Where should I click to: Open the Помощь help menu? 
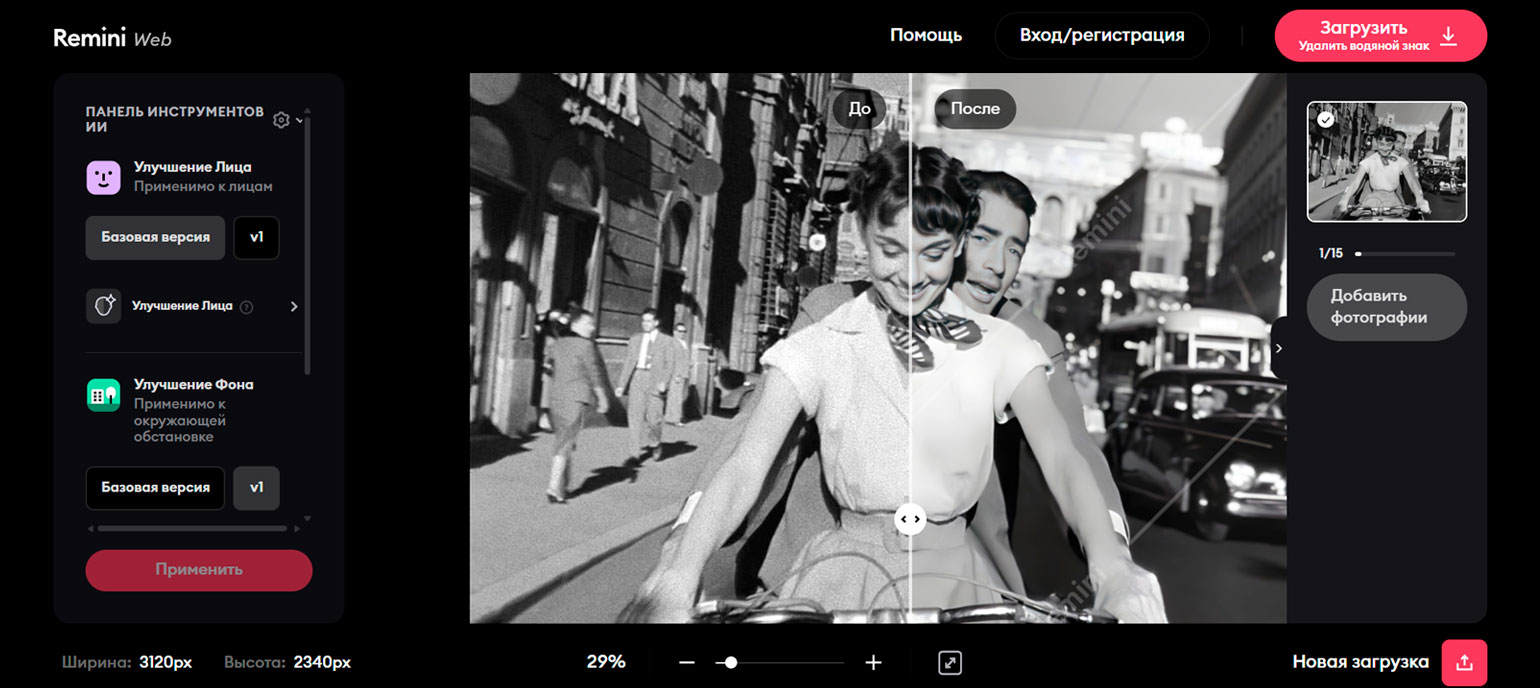coord(926,35)
